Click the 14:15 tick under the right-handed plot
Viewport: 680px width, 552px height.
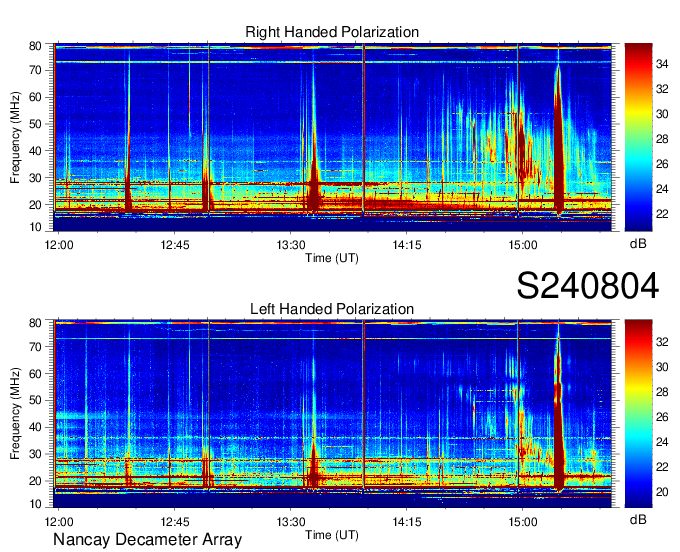[407, 245]
